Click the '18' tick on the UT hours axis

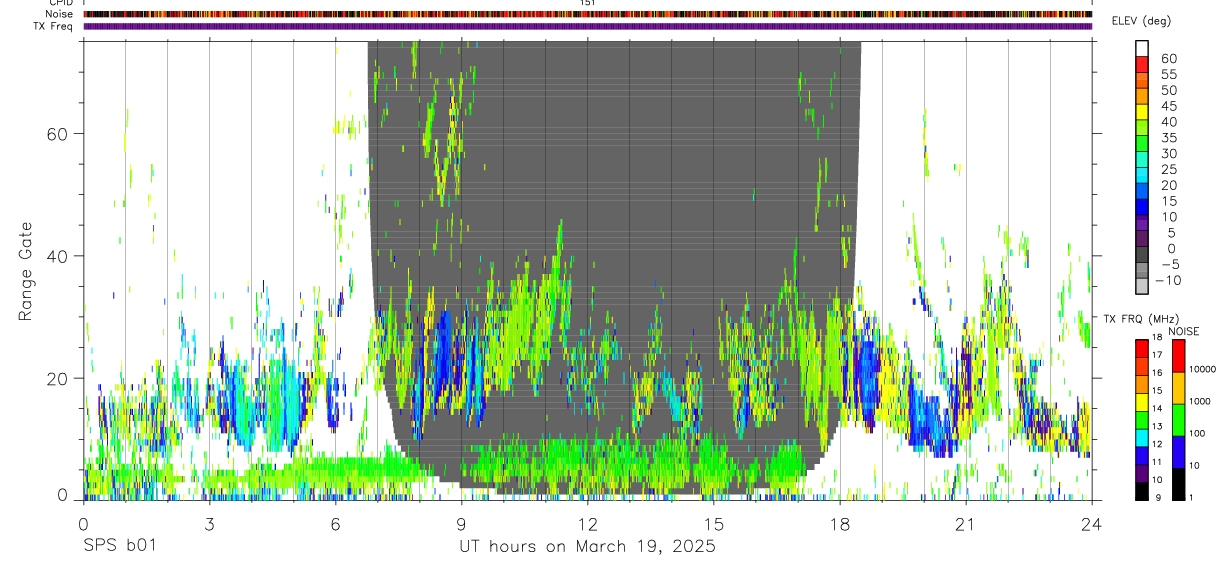coord(839,523)
